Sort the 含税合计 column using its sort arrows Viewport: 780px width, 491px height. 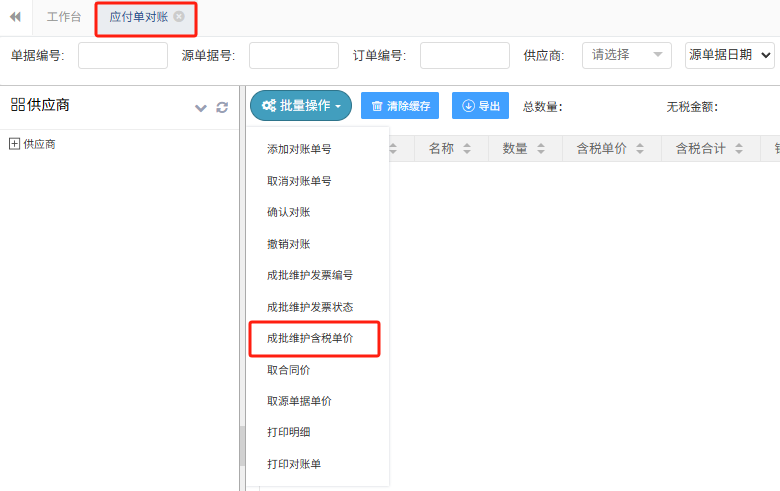[x=739, y=149]
